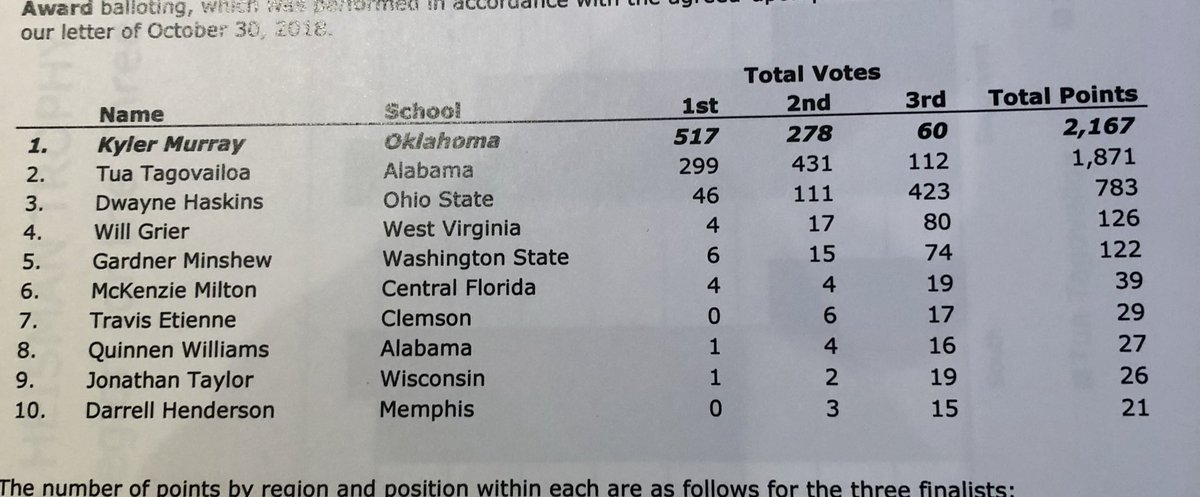Click the Oklahoma school cell

[442, 140]
